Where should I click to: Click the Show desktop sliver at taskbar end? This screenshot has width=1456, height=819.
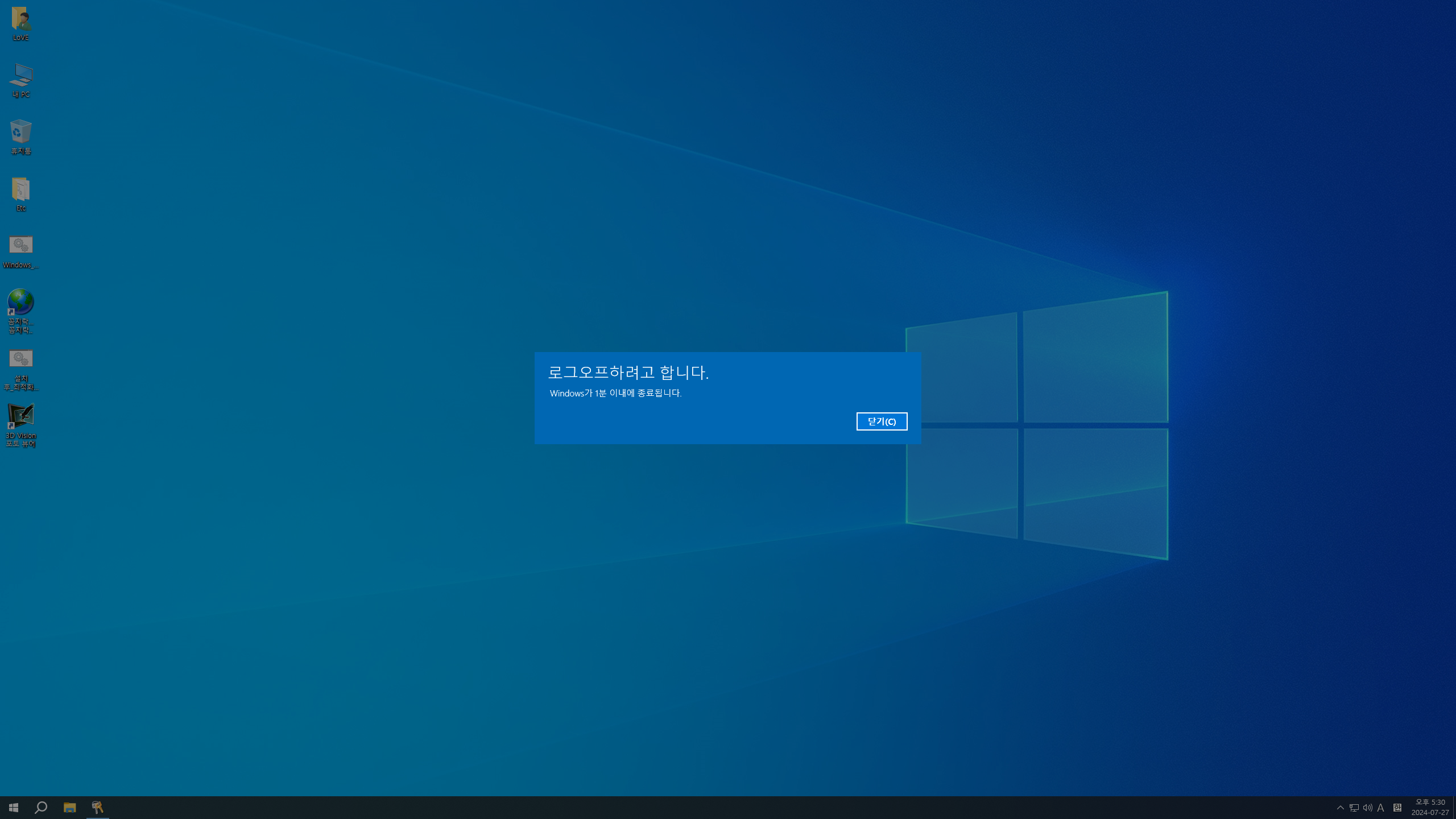pos(1454,808)
